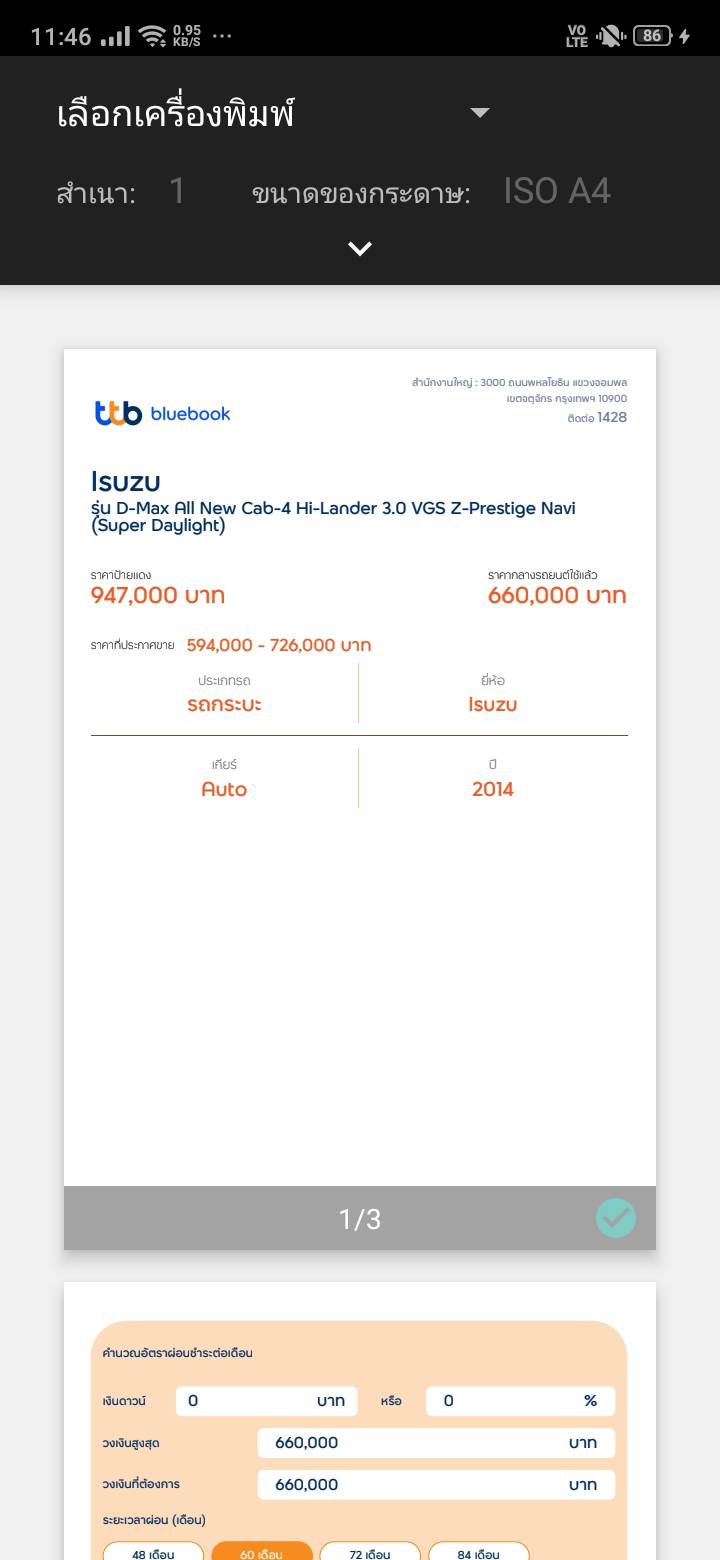Tap the 1/3 page indicator bar

(360, 1218)
